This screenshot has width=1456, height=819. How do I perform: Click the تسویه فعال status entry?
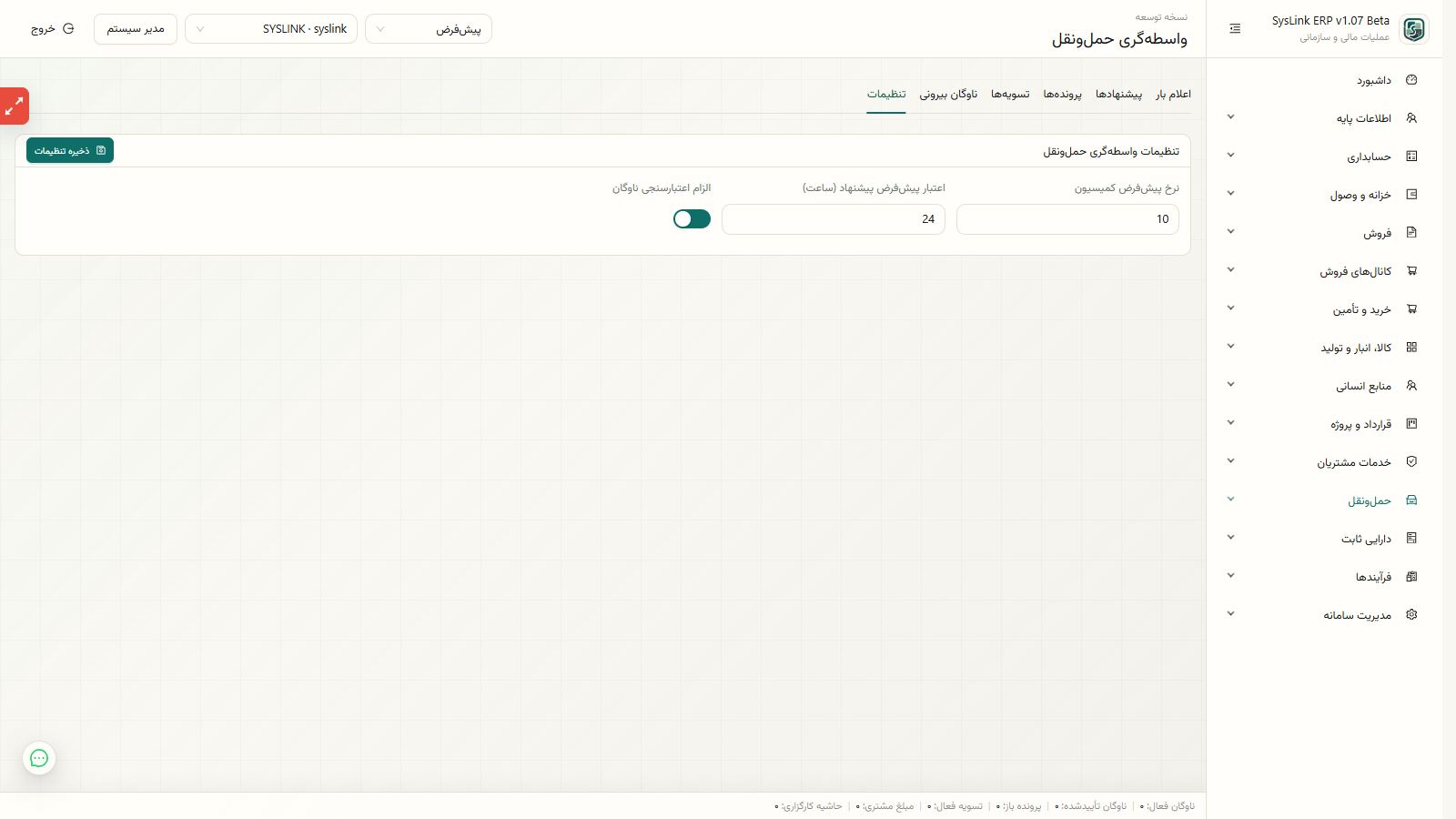(x=955, y=806)
